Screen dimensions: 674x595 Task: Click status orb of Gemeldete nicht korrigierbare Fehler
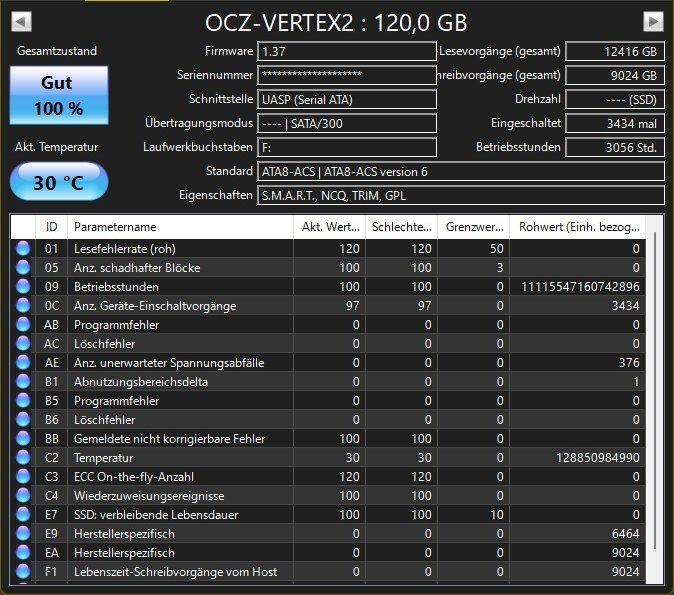click(23, 439)
